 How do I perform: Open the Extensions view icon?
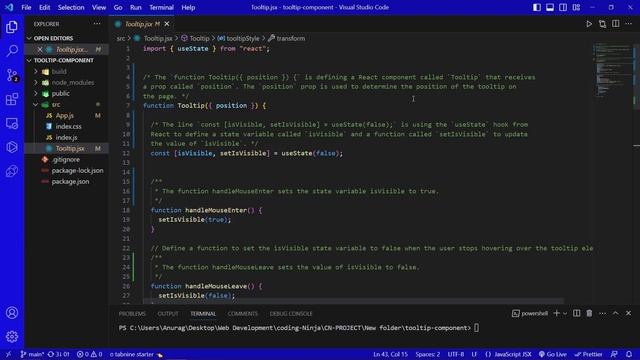(12, 99)
